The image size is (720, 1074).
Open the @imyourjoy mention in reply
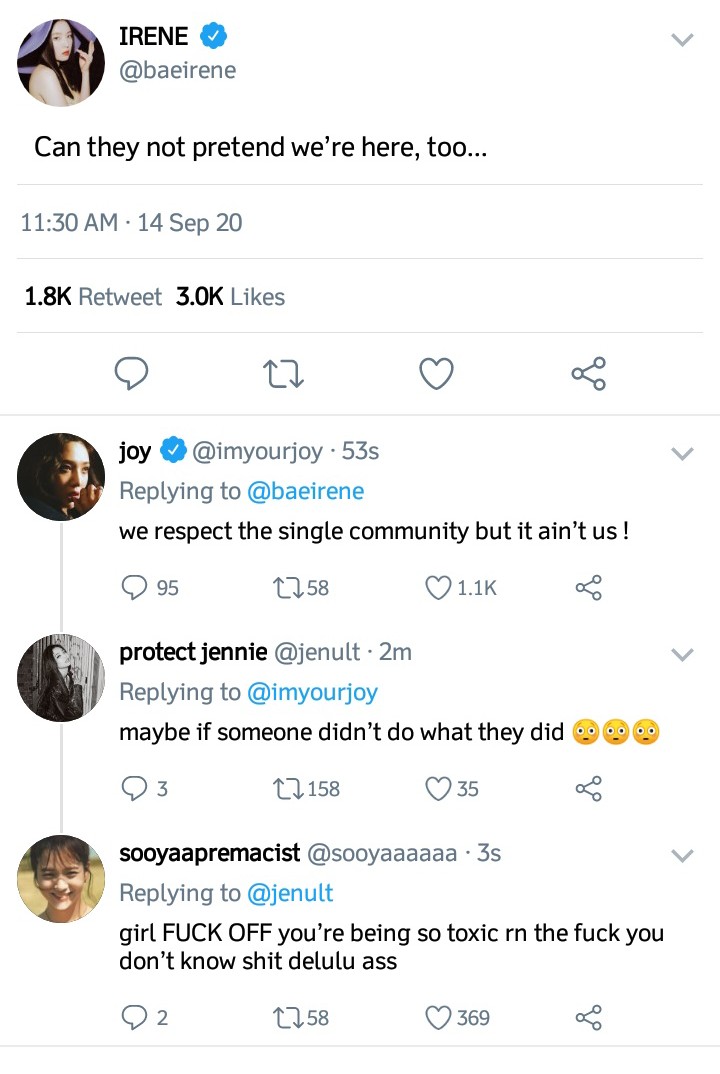coord(312,692)
